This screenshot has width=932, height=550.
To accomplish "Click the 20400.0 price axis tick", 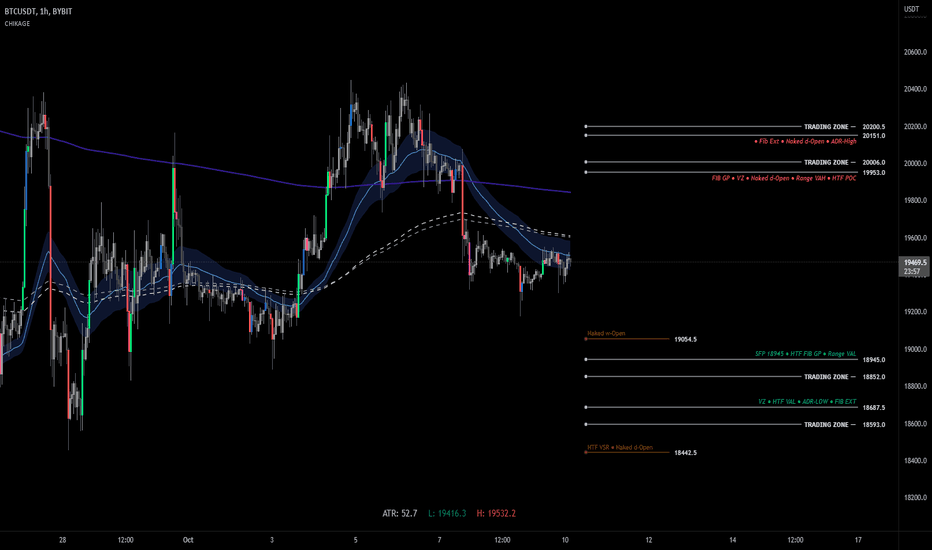I will pyautogui.click(x=915, y=89).
